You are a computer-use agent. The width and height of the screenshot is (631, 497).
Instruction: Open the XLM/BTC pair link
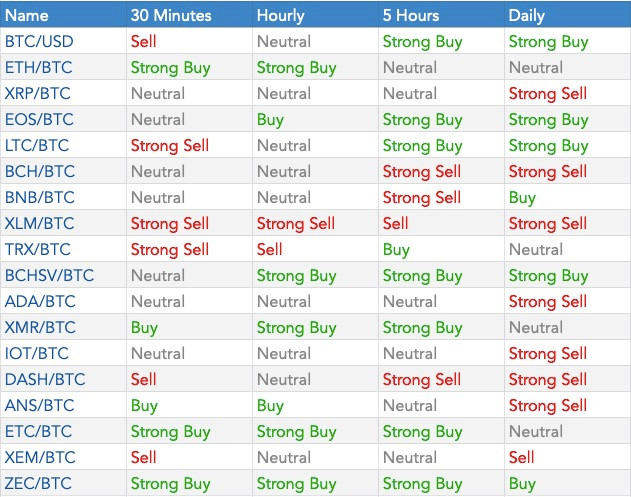click(x=39, y=223)
